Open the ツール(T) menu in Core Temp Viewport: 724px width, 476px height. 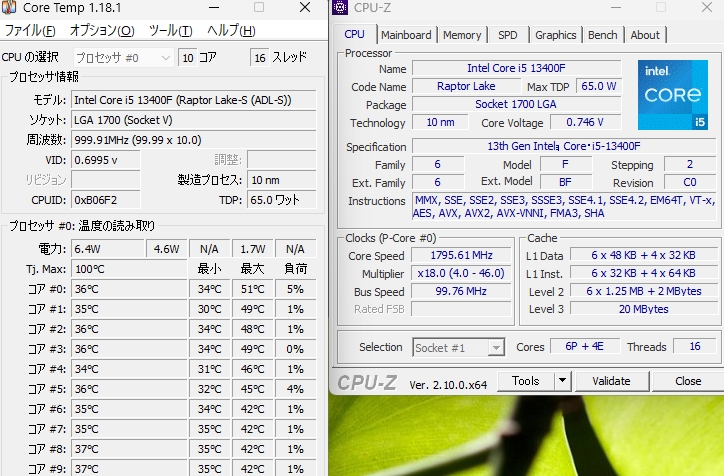click(x=170, y=30)
